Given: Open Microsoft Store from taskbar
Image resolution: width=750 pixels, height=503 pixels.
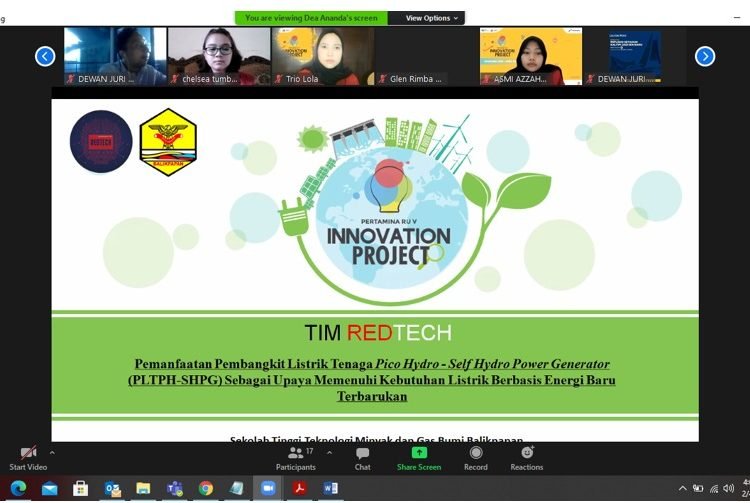Looking at the screenshot, I should (x=80, y=488).
